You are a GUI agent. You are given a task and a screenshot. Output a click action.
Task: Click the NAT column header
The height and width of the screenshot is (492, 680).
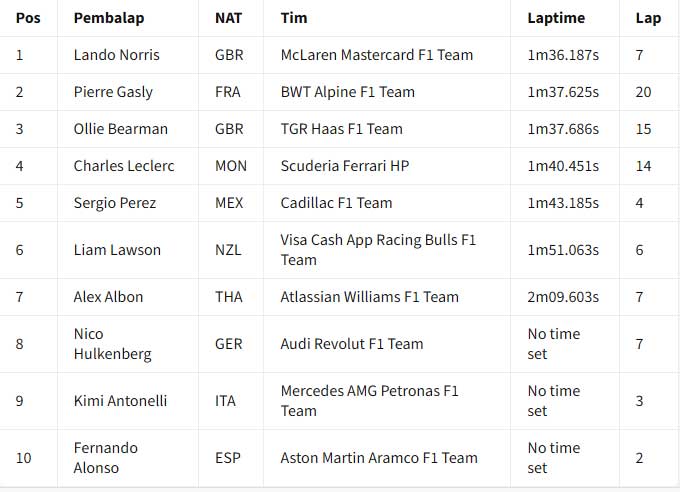[x=228, y=18]
